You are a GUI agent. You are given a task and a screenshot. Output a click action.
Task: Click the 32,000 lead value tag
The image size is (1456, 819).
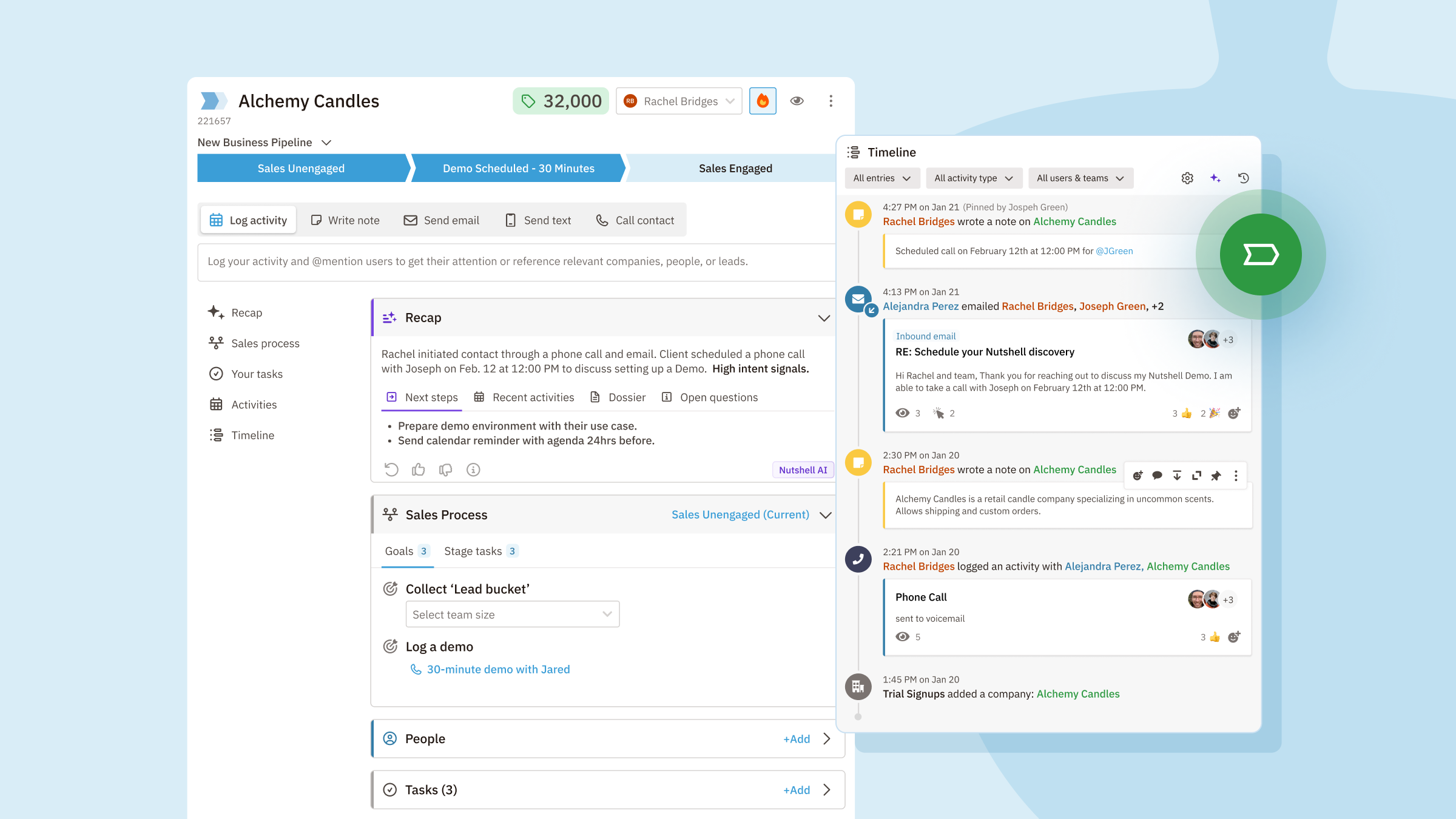pyautogui.click(x=561, y=101)
